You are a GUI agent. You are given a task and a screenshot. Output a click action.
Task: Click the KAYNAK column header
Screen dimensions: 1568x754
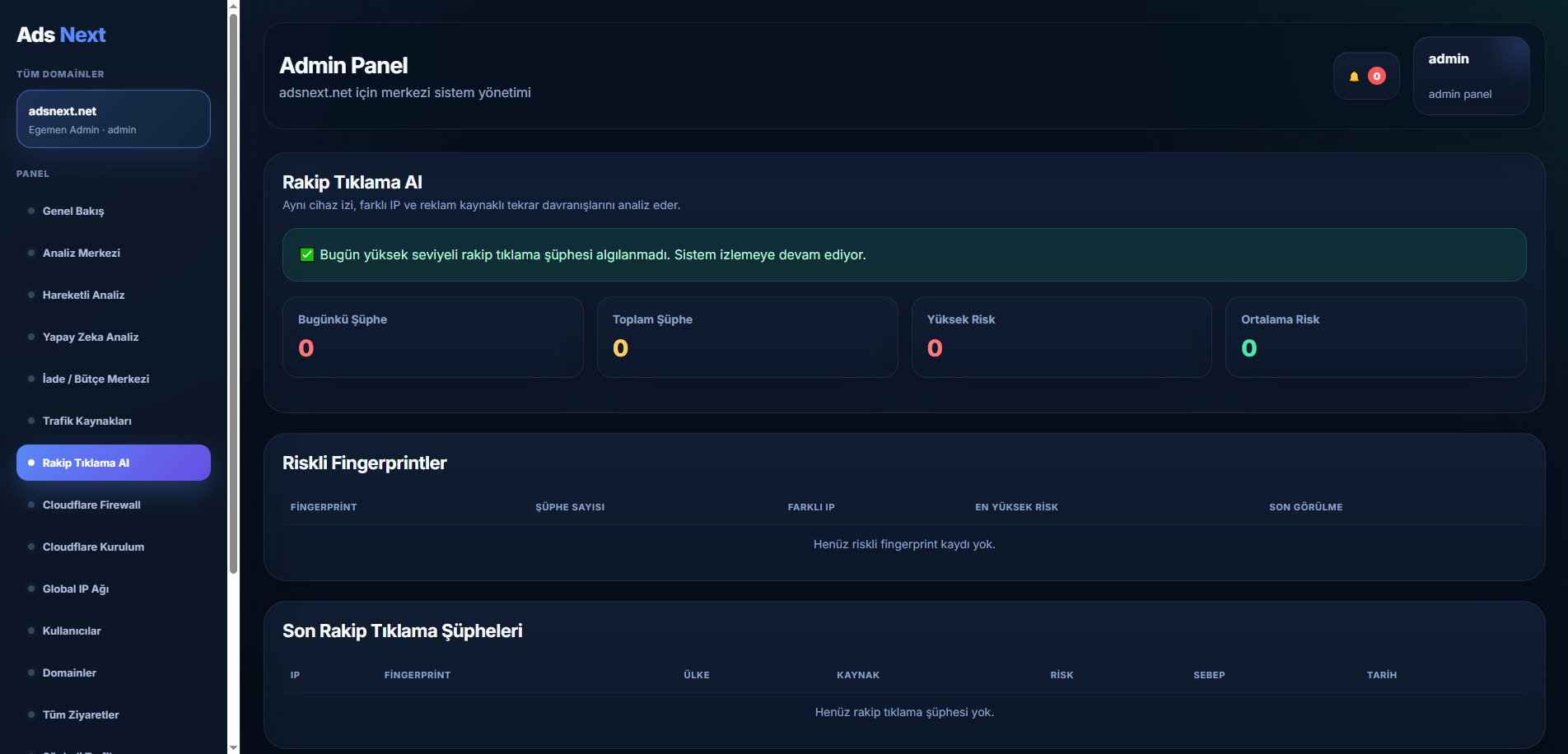point(858,675)
